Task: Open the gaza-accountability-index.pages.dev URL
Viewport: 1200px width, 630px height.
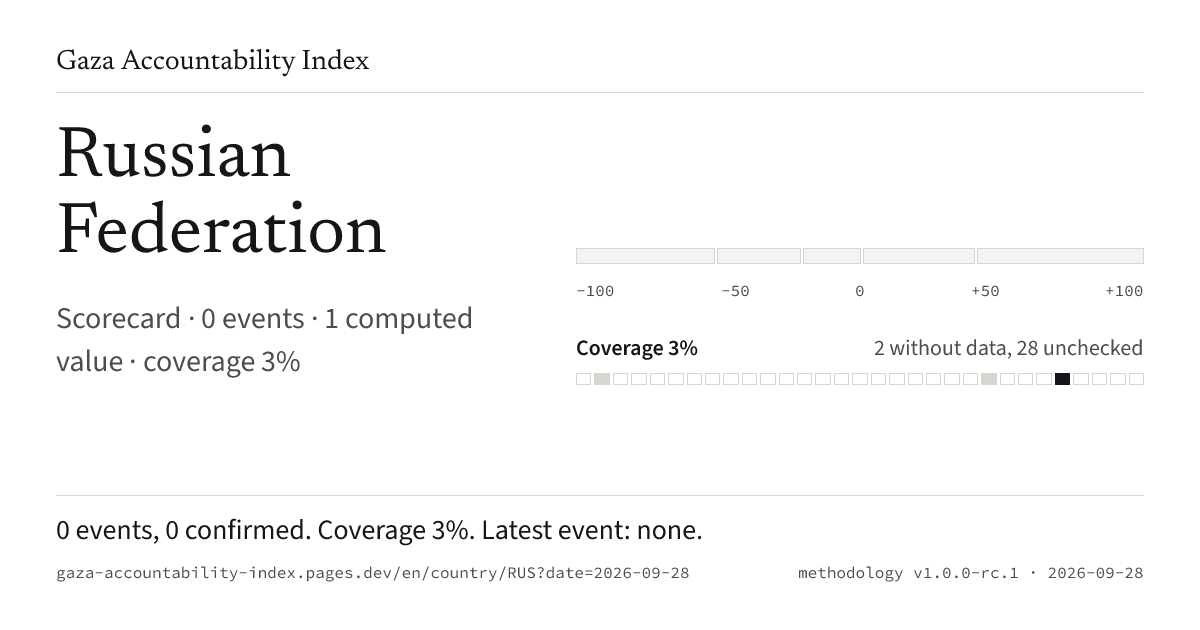Action: [373, 573]
